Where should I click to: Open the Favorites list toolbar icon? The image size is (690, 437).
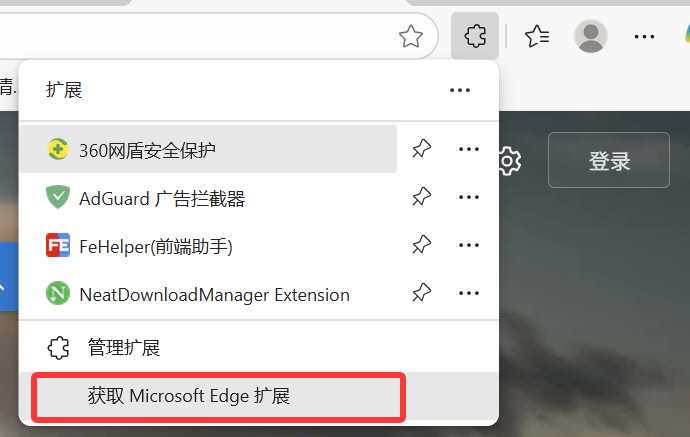click(538, 37)
